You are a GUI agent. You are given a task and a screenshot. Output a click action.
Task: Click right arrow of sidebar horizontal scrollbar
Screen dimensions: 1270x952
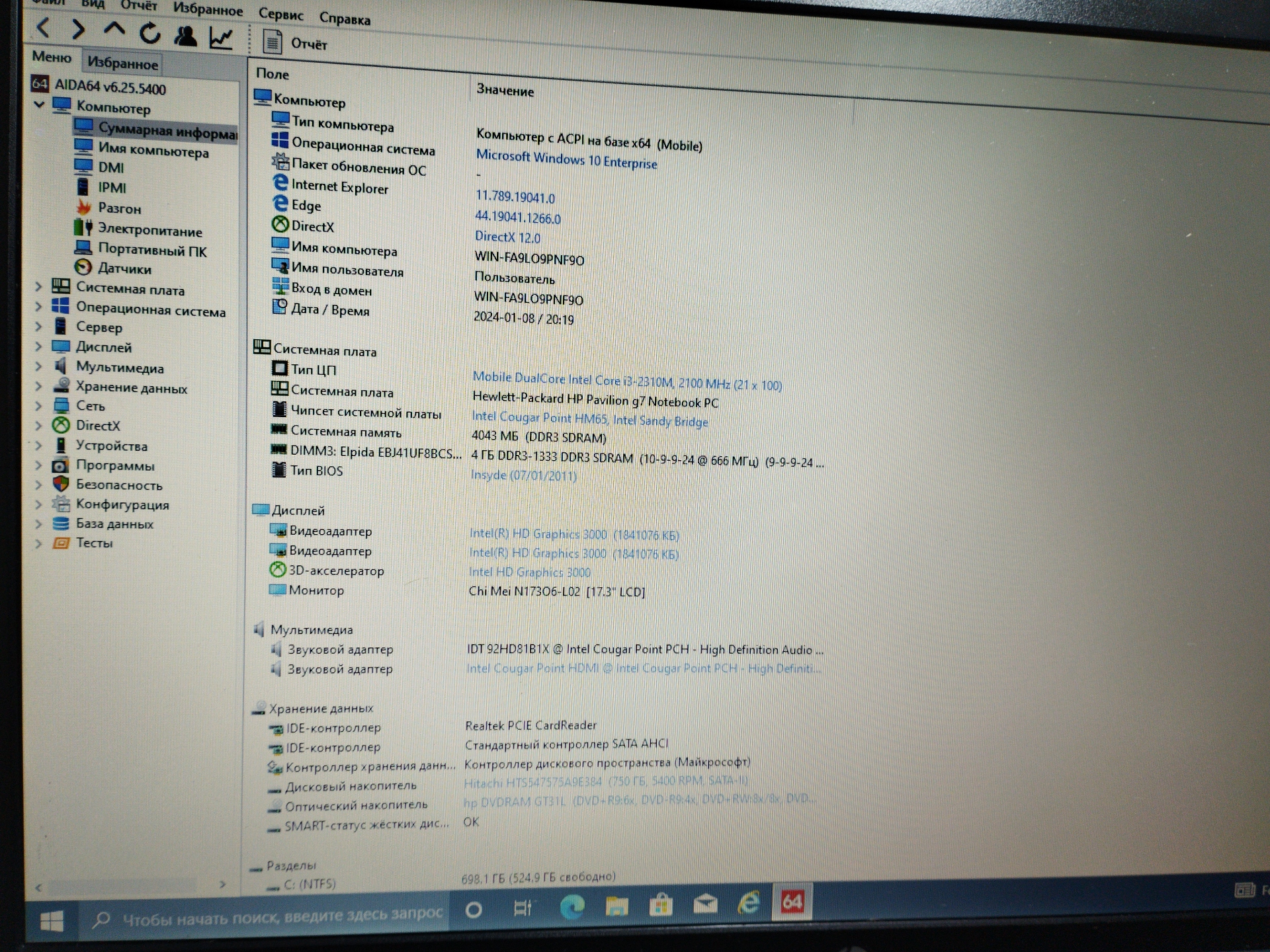tap(223, 885)
